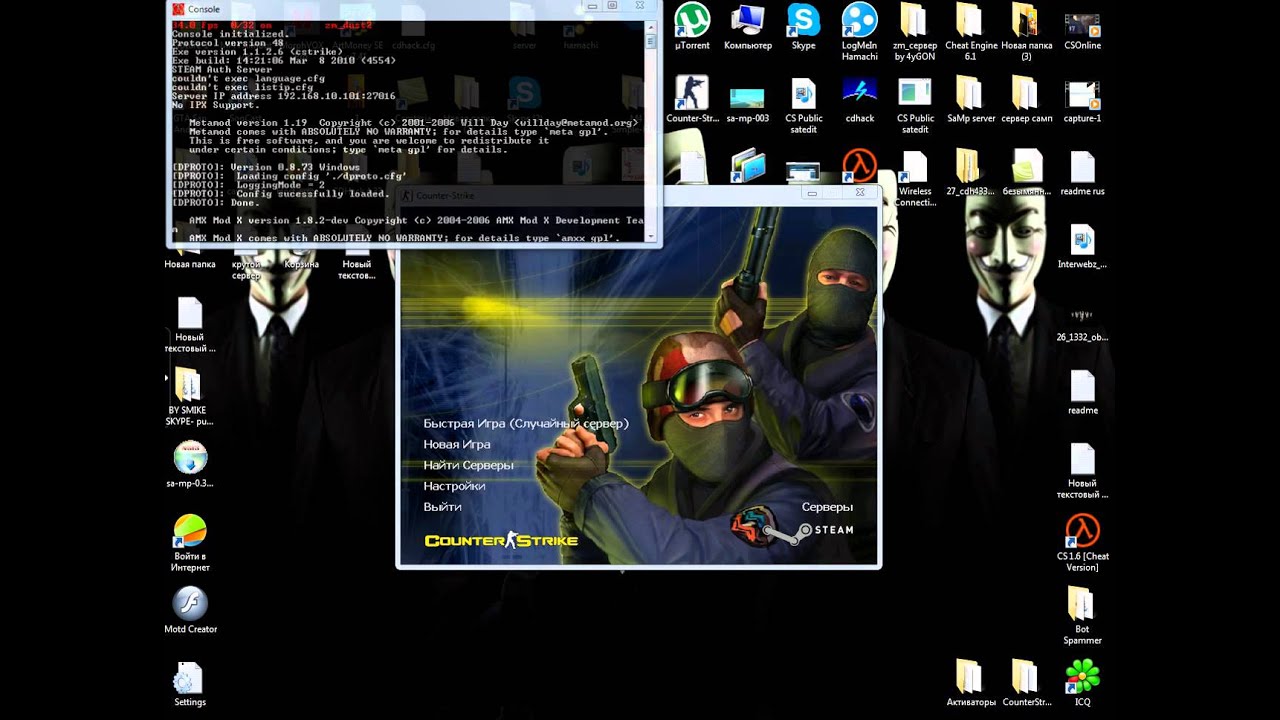Select Новая Игра in Counter-Strike menu
The width and height of the screenshot is (1280, 720).
456,444
